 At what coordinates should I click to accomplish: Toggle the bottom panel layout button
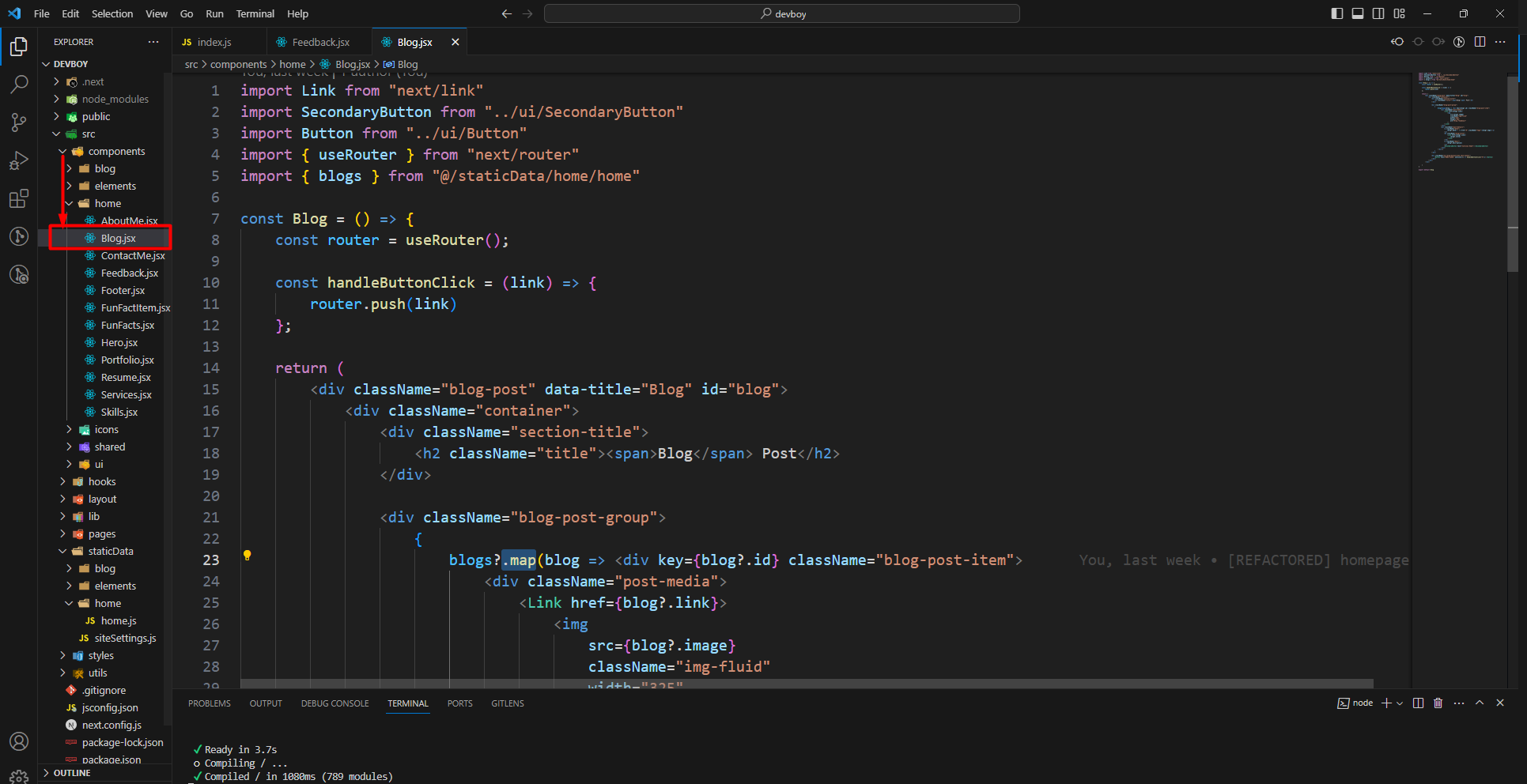(x=1358, y=13)
